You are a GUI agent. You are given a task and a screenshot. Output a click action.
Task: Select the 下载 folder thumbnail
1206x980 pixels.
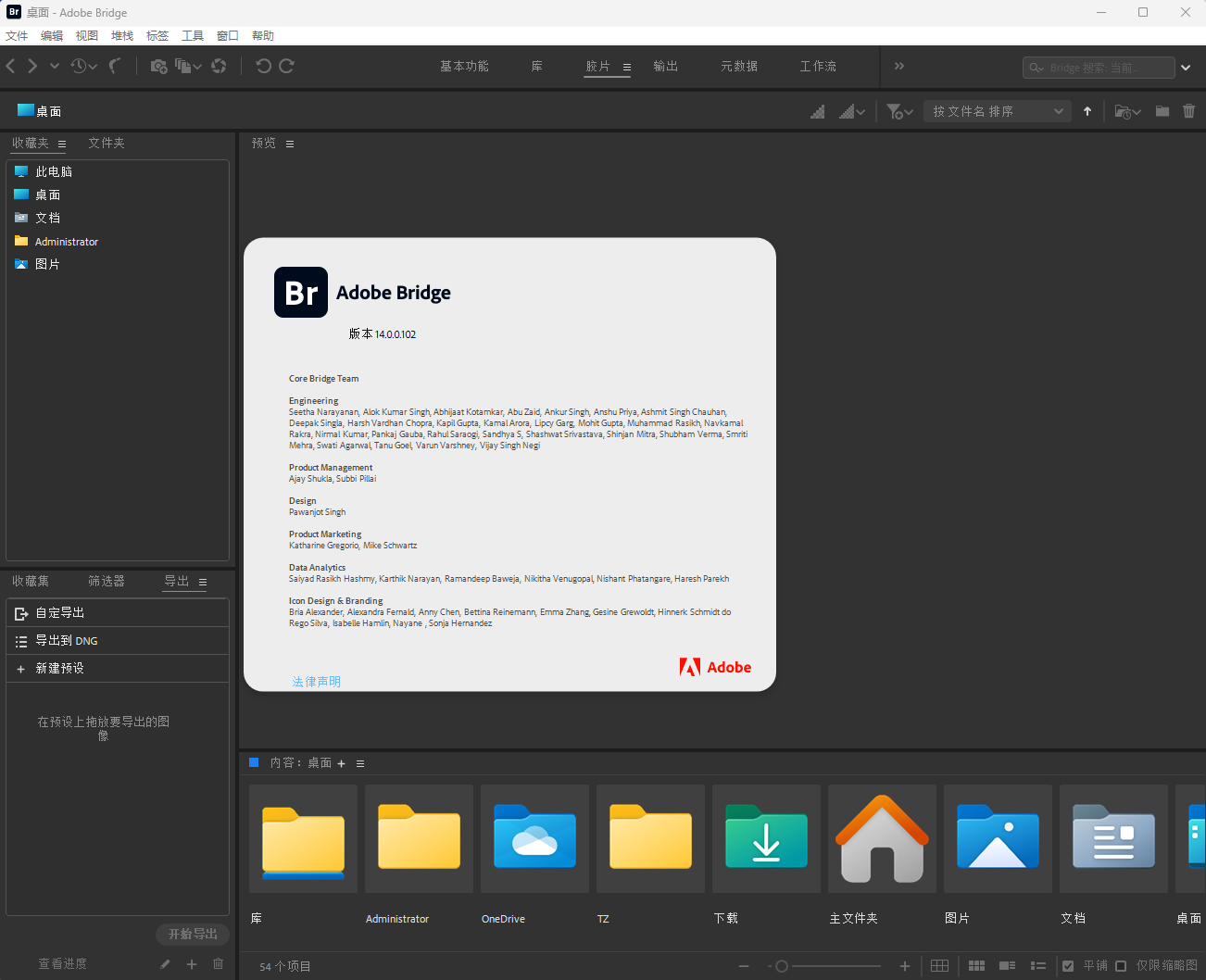click(766, 839)
